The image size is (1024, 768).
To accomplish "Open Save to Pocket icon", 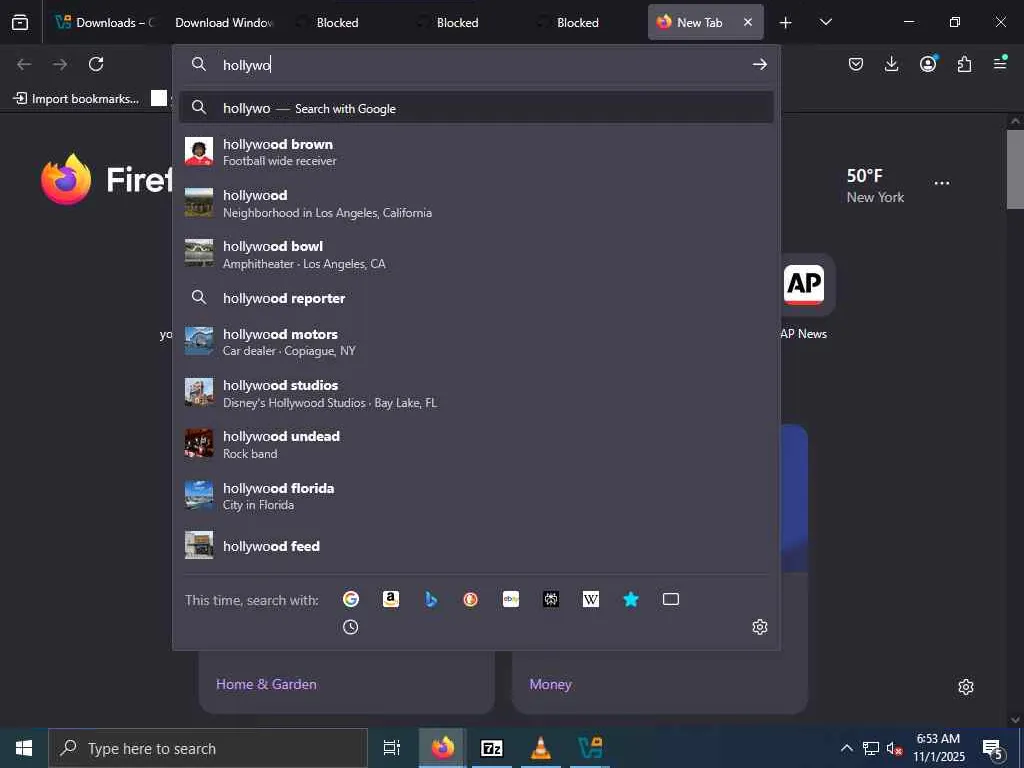I will coord(856,64).
